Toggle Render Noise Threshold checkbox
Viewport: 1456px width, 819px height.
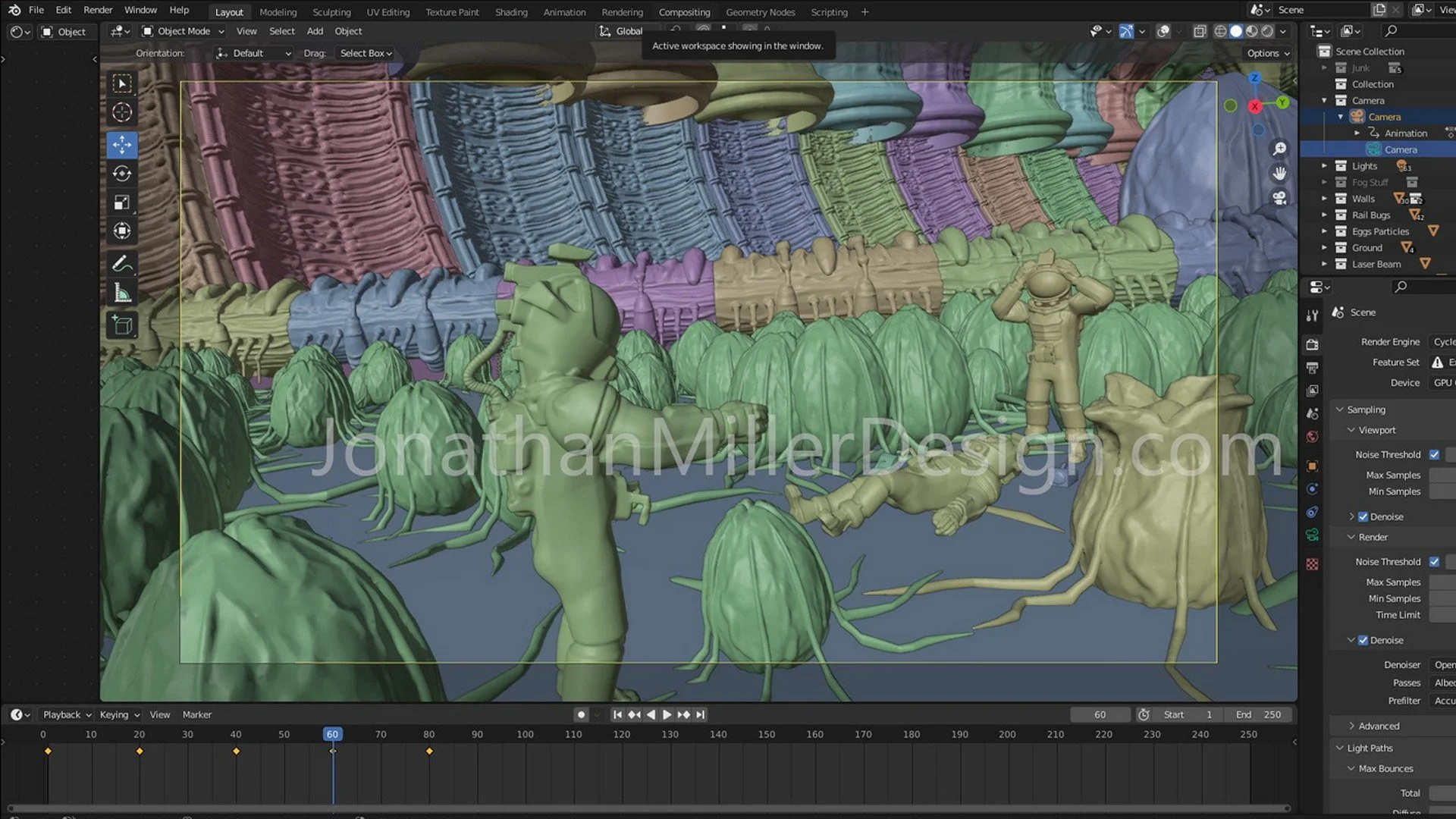(1434, 562)
